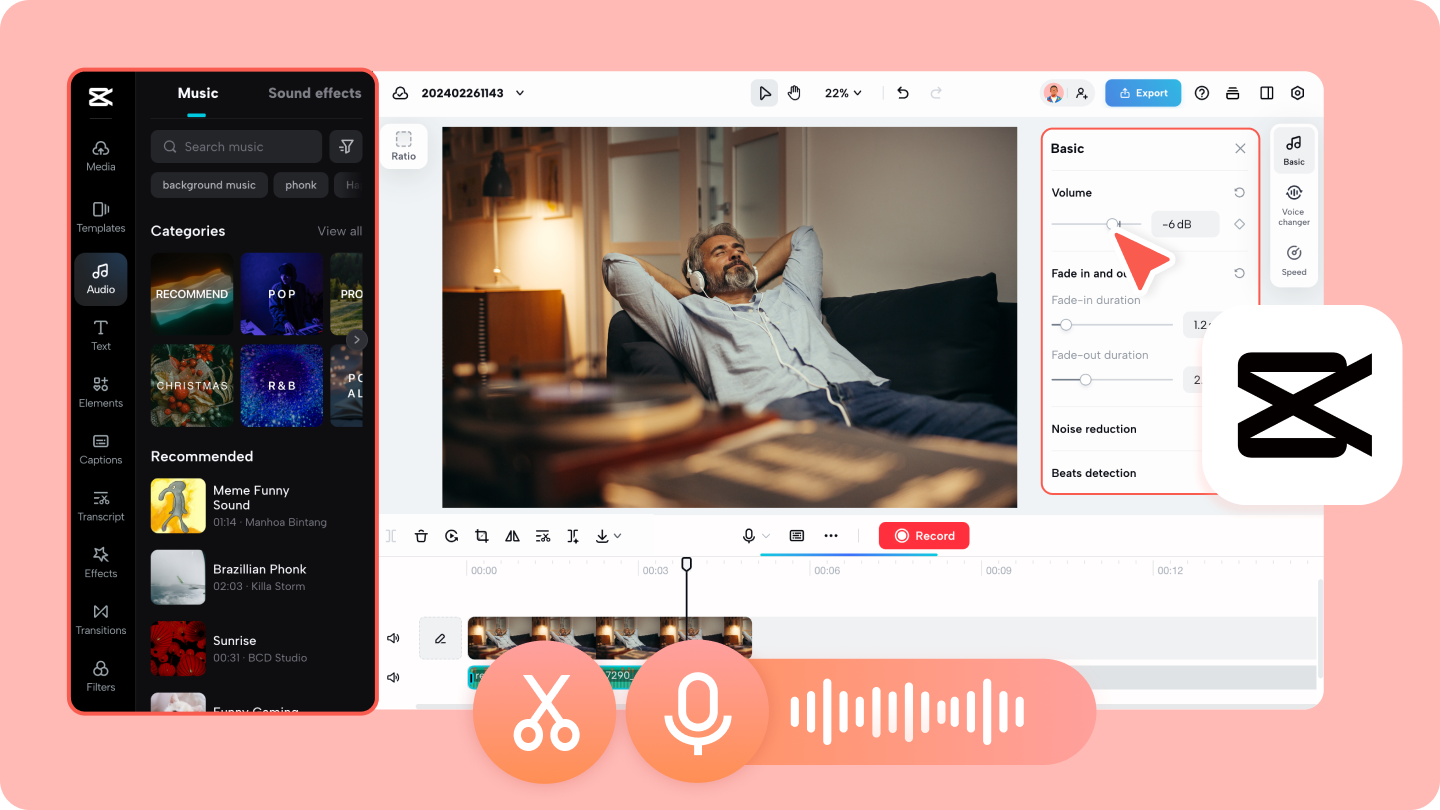Click the Search music field

tap(236, 146)
